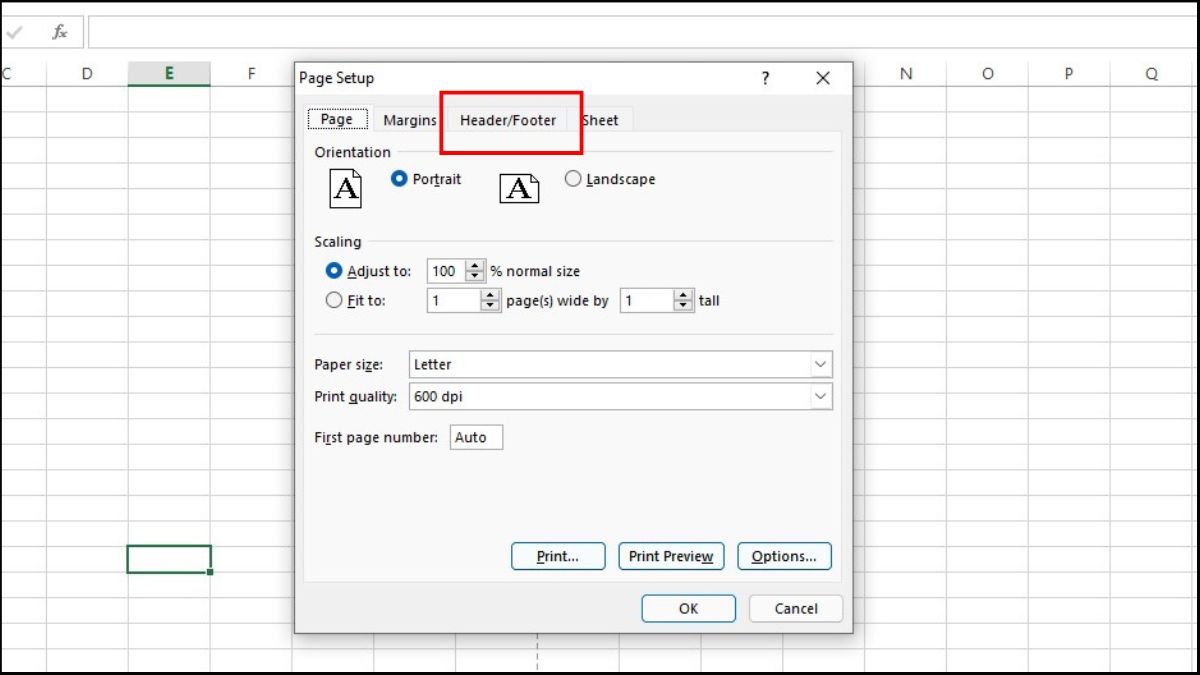Open the Sheet tab

[600, 120]
